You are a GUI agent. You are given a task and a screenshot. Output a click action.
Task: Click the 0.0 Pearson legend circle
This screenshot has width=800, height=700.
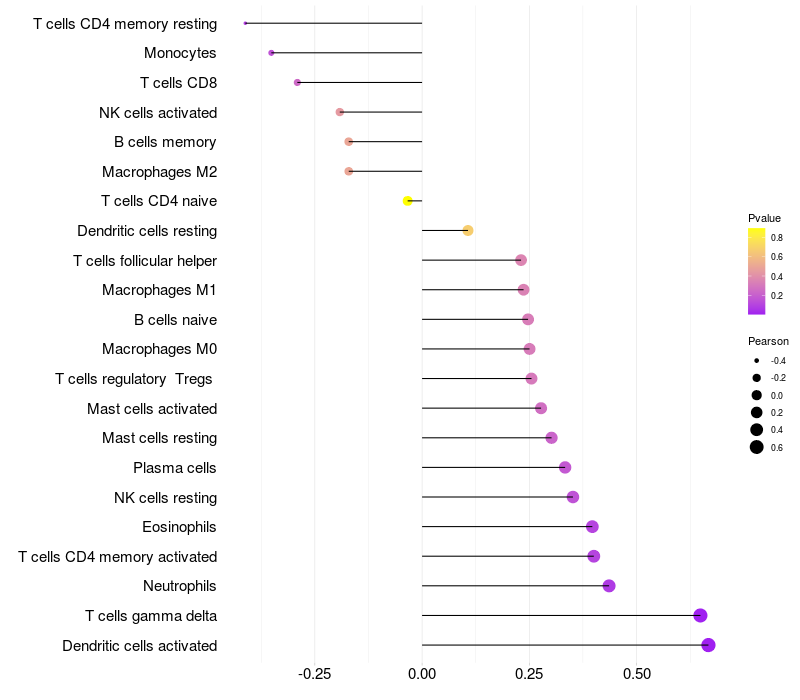point(757,395)
